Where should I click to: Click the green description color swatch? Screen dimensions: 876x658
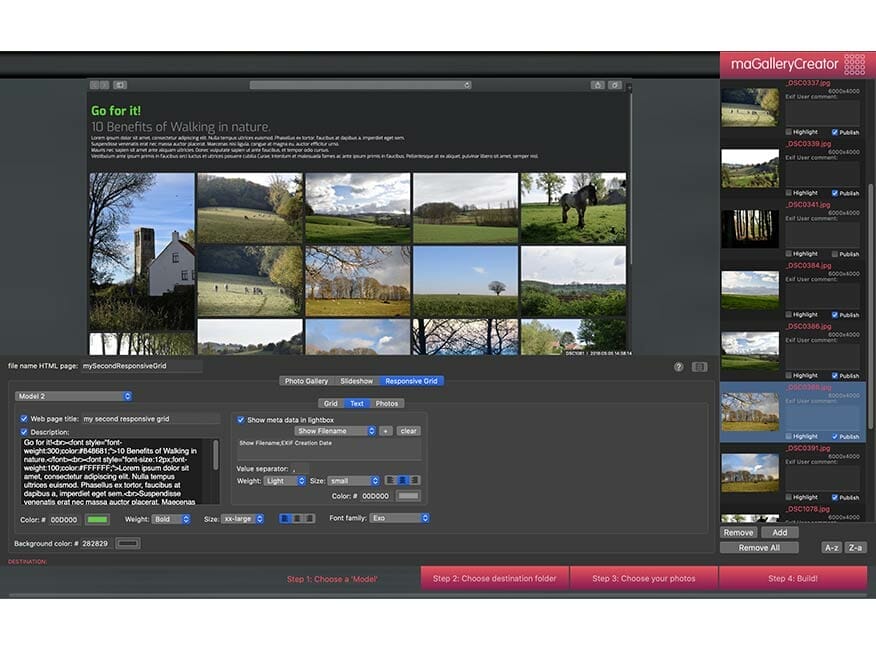[97, 519]
